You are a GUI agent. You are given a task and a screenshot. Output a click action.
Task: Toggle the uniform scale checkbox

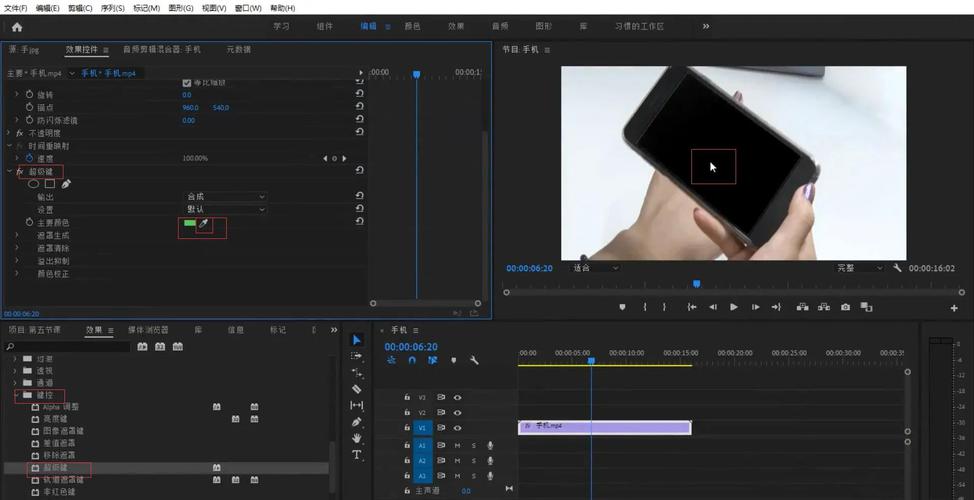(x=186, y=83)
